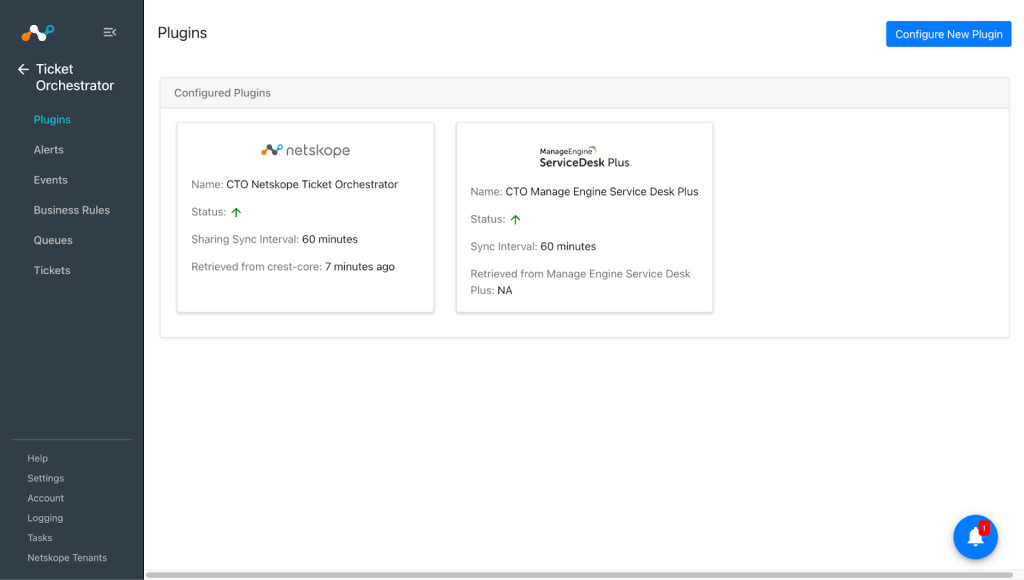Screen dimensions: 1024x580
Task: Click the '7 minutes ago' retrieved text
Action: (x=360, y=266)
